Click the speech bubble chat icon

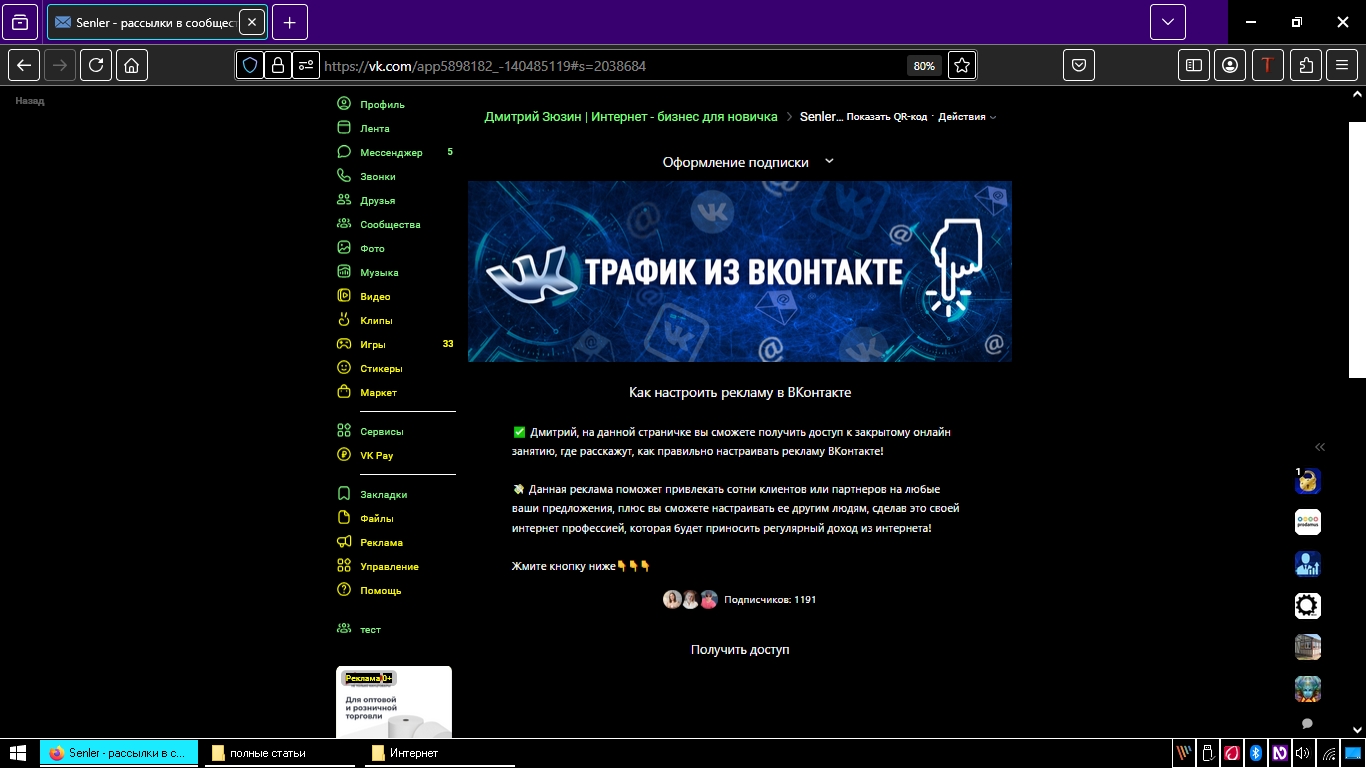click(1307, 723)
